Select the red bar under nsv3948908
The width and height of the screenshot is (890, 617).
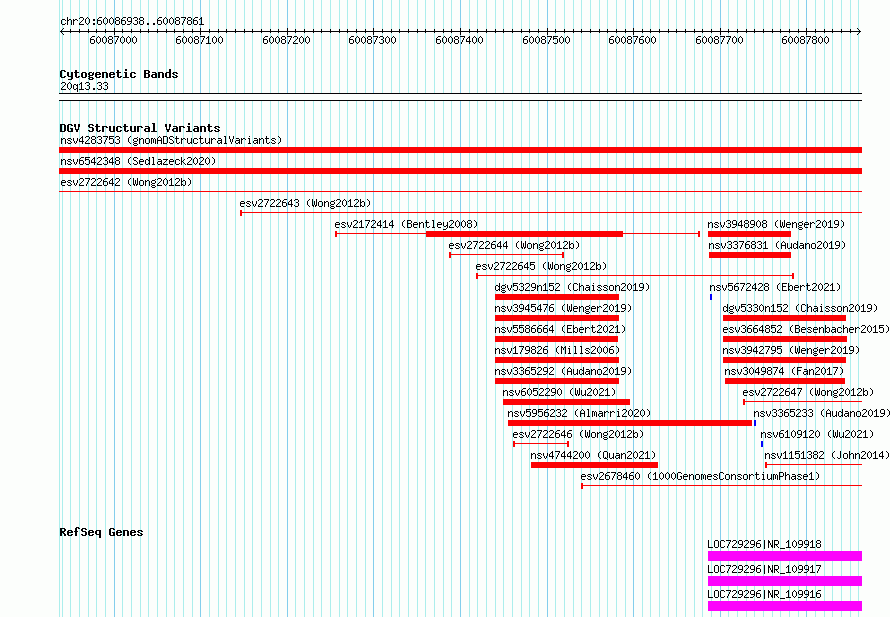point(749,234)
